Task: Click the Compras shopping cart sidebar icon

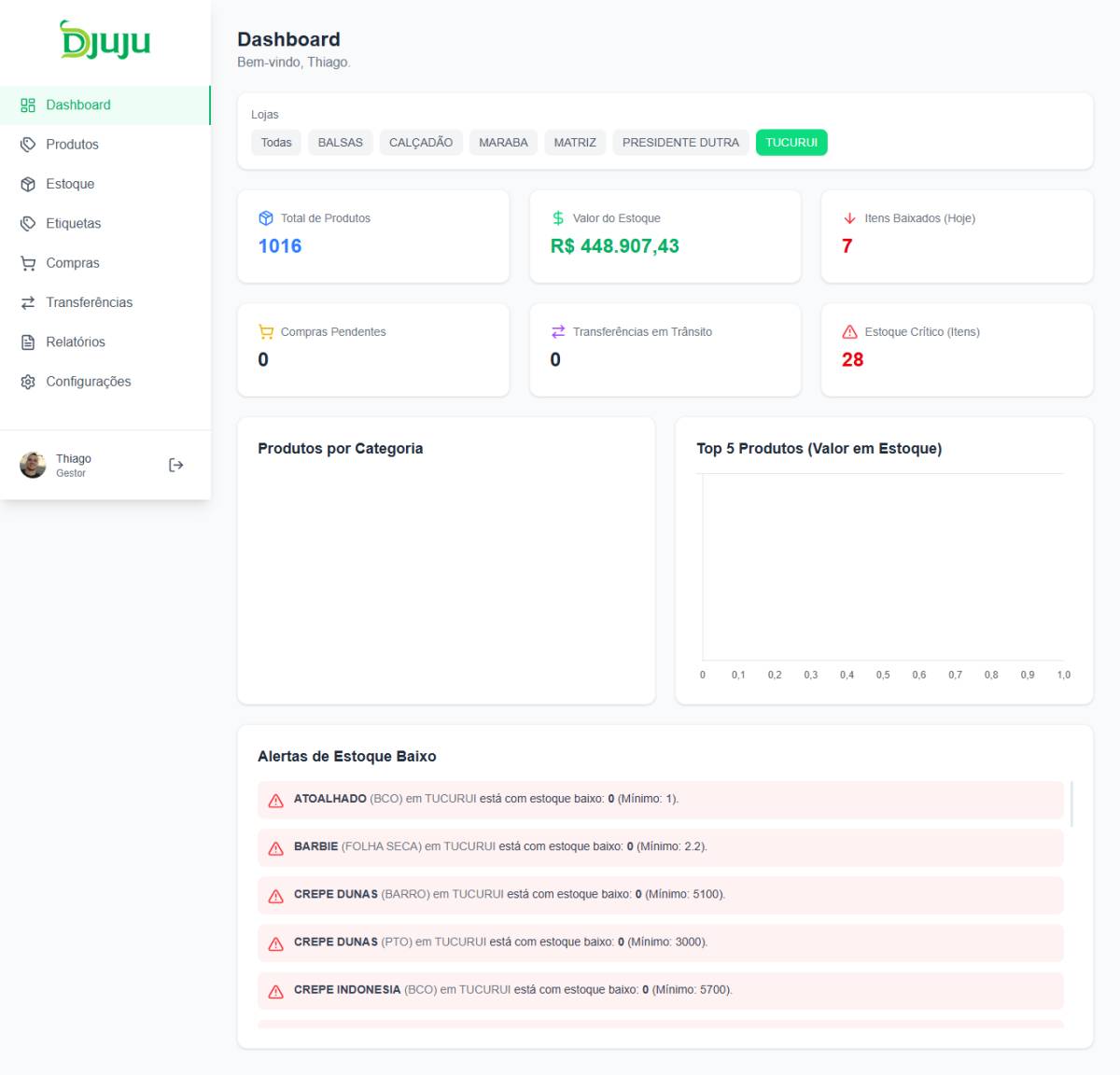Action: point(28,263)
